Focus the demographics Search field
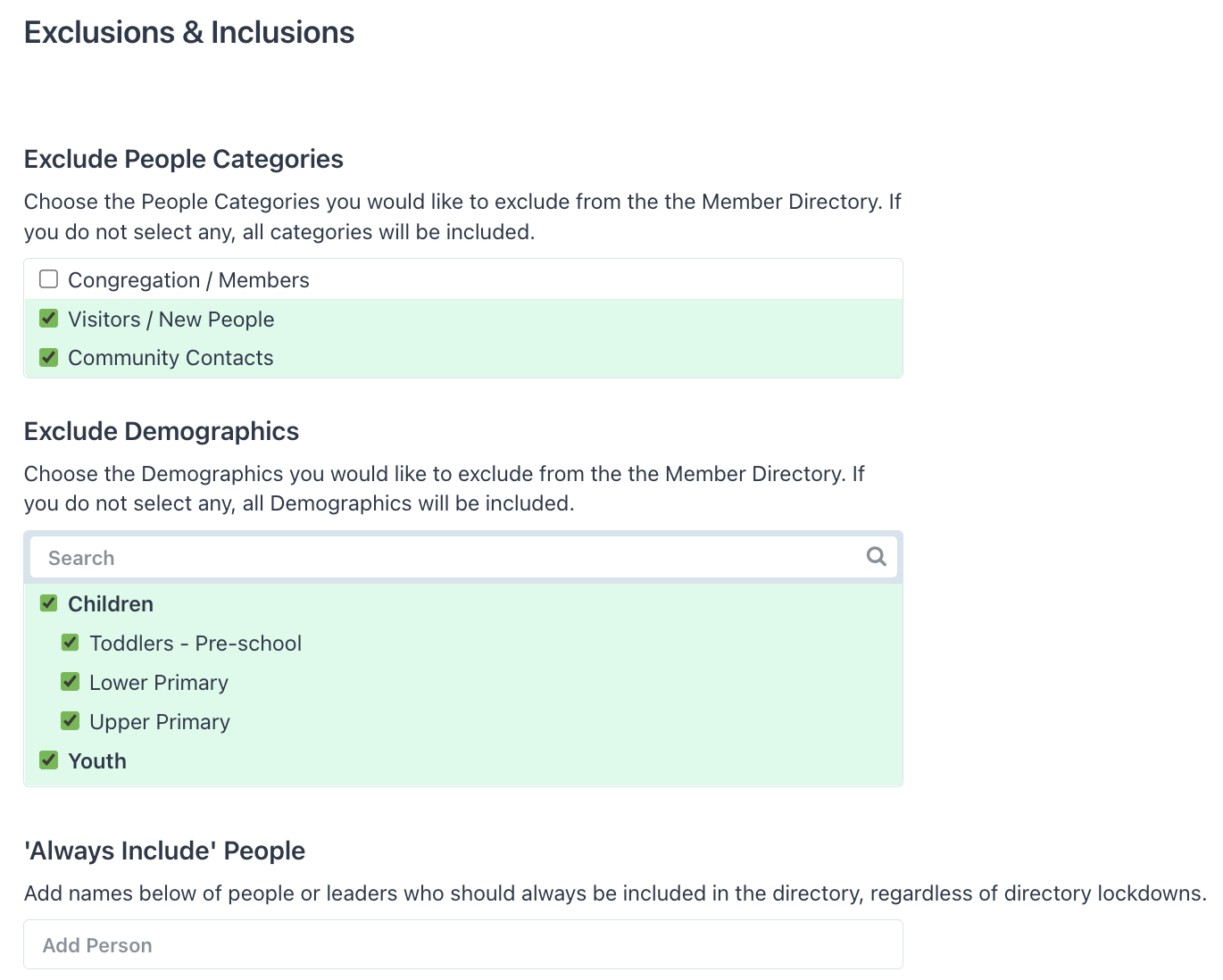The image size is (1223, 980). click(446, 558)
